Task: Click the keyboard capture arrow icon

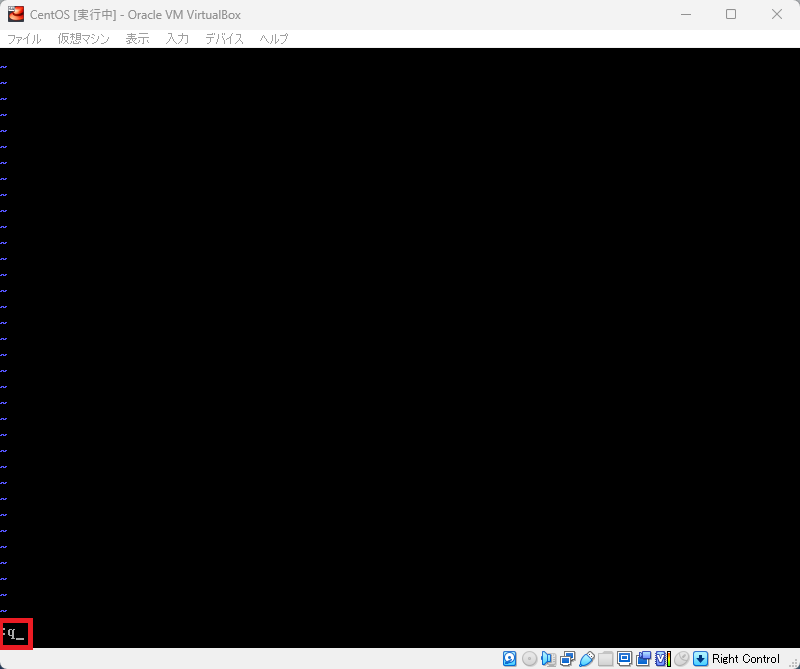Action: point(701,659)
